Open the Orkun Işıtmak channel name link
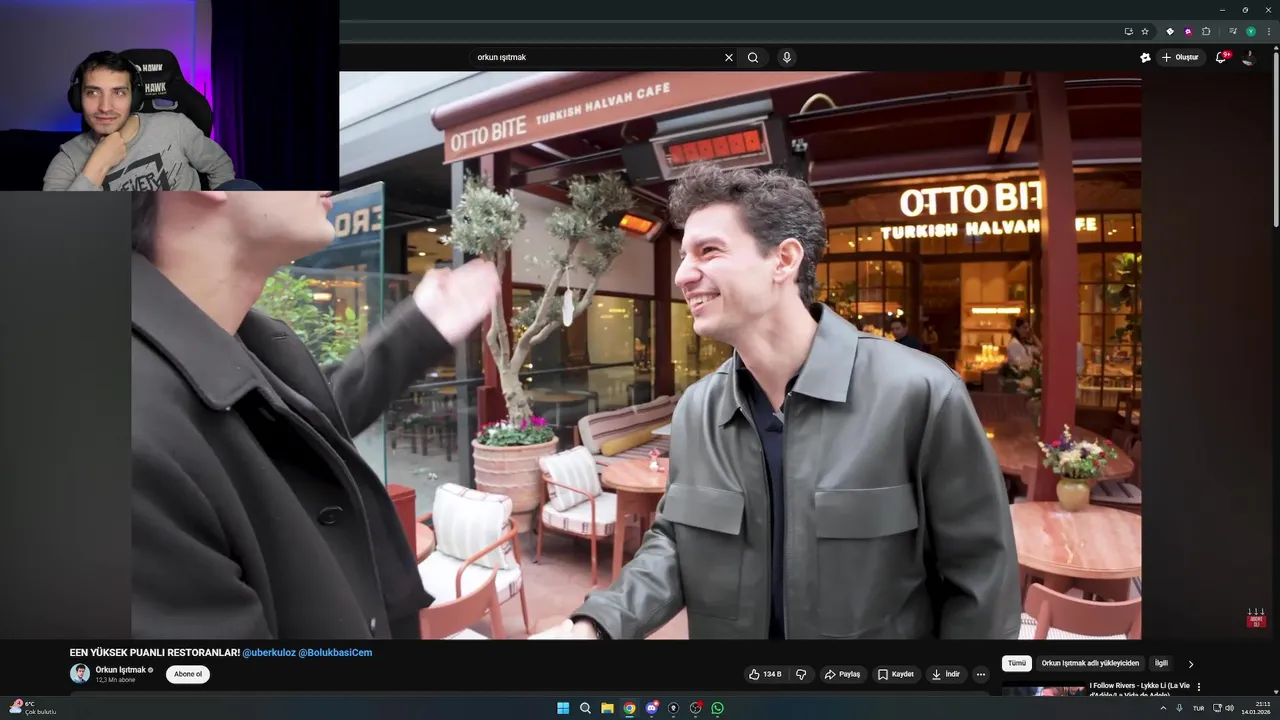This screenshot has height=720, width=1280. [x=121, y=670]
